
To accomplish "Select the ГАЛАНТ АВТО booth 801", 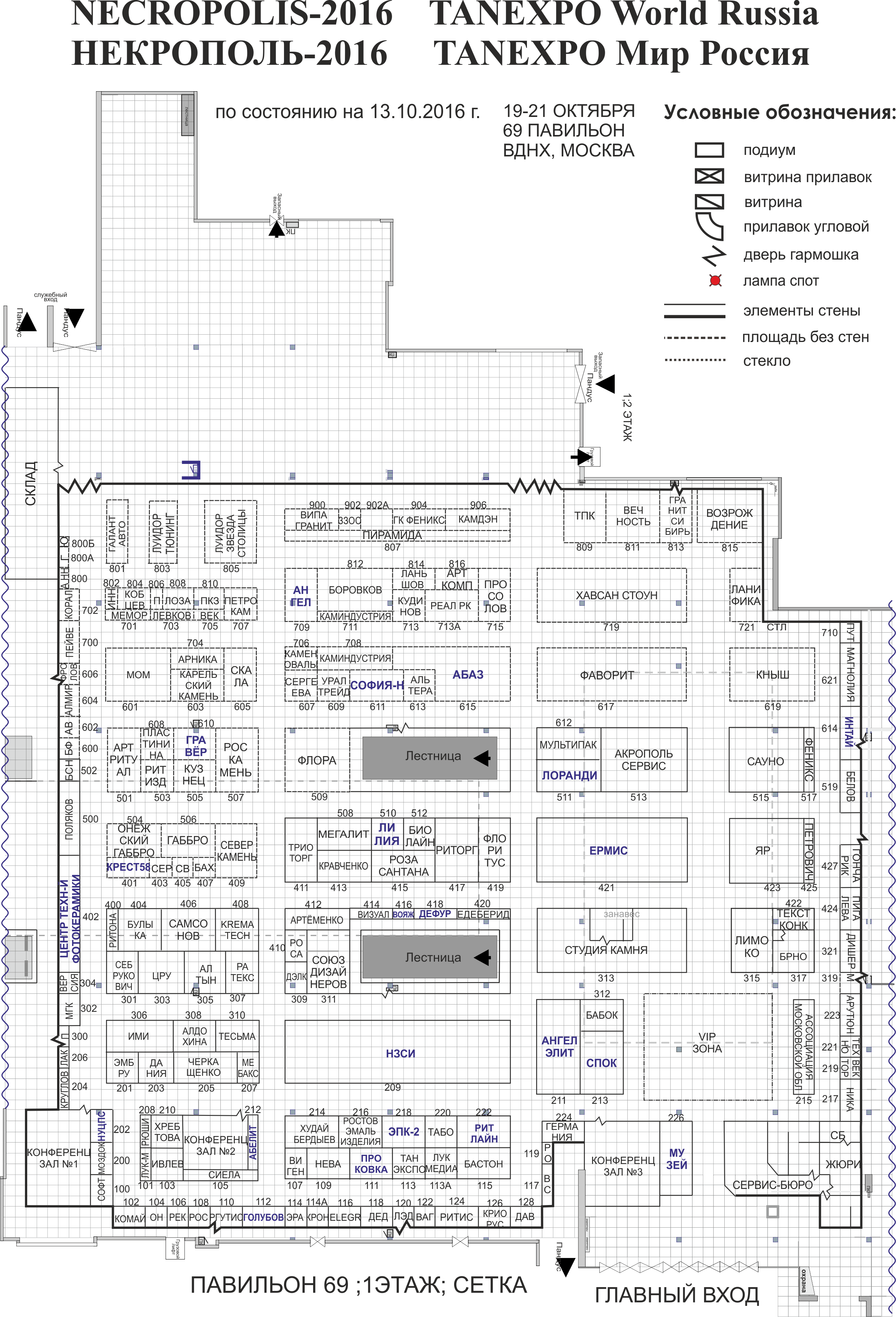I will click(x=117, y=532).
